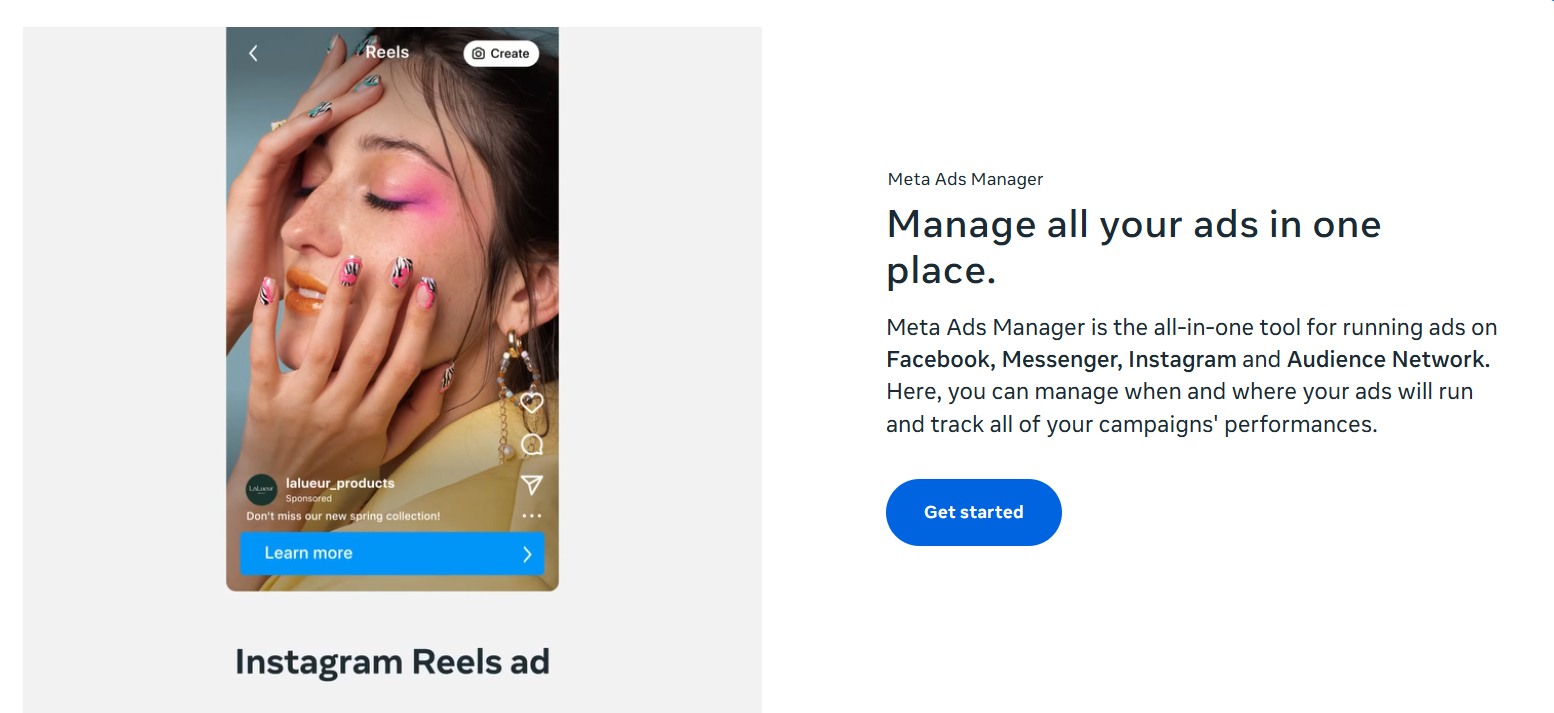Click the spring collection caption text

tap(343, 516)
